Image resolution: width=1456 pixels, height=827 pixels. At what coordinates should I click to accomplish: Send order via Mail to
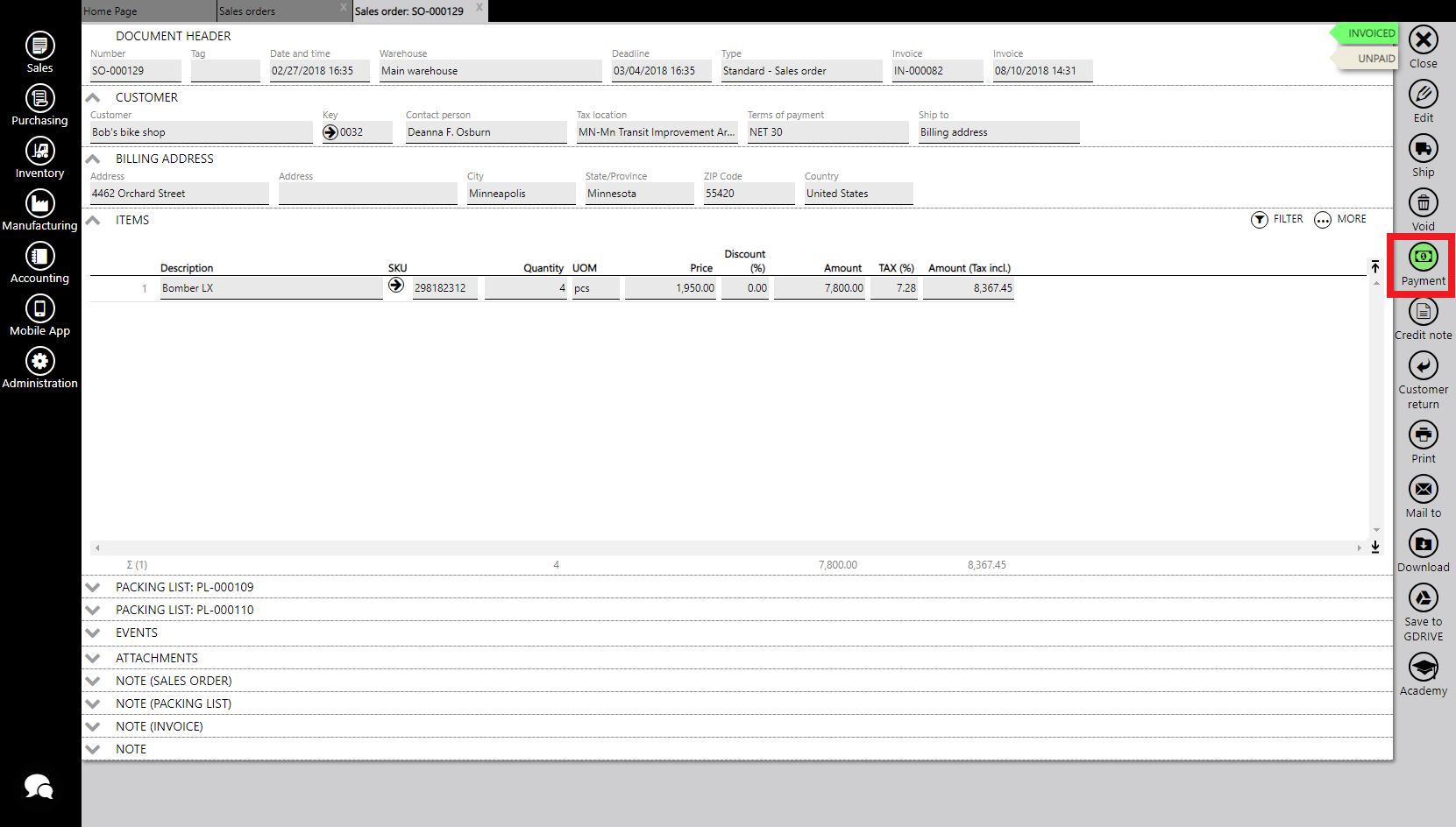pos(1423,490)
